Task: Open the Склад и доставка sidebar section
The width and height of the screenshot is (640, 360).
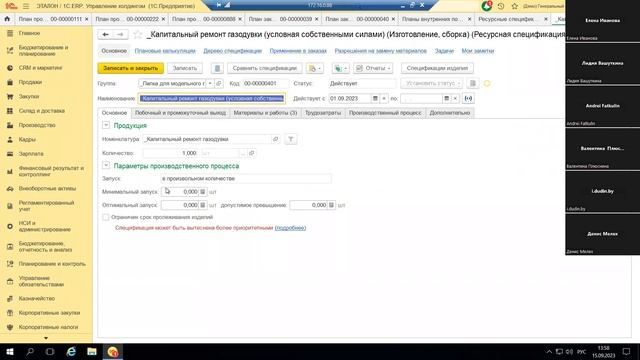Action: click(41, 111)
